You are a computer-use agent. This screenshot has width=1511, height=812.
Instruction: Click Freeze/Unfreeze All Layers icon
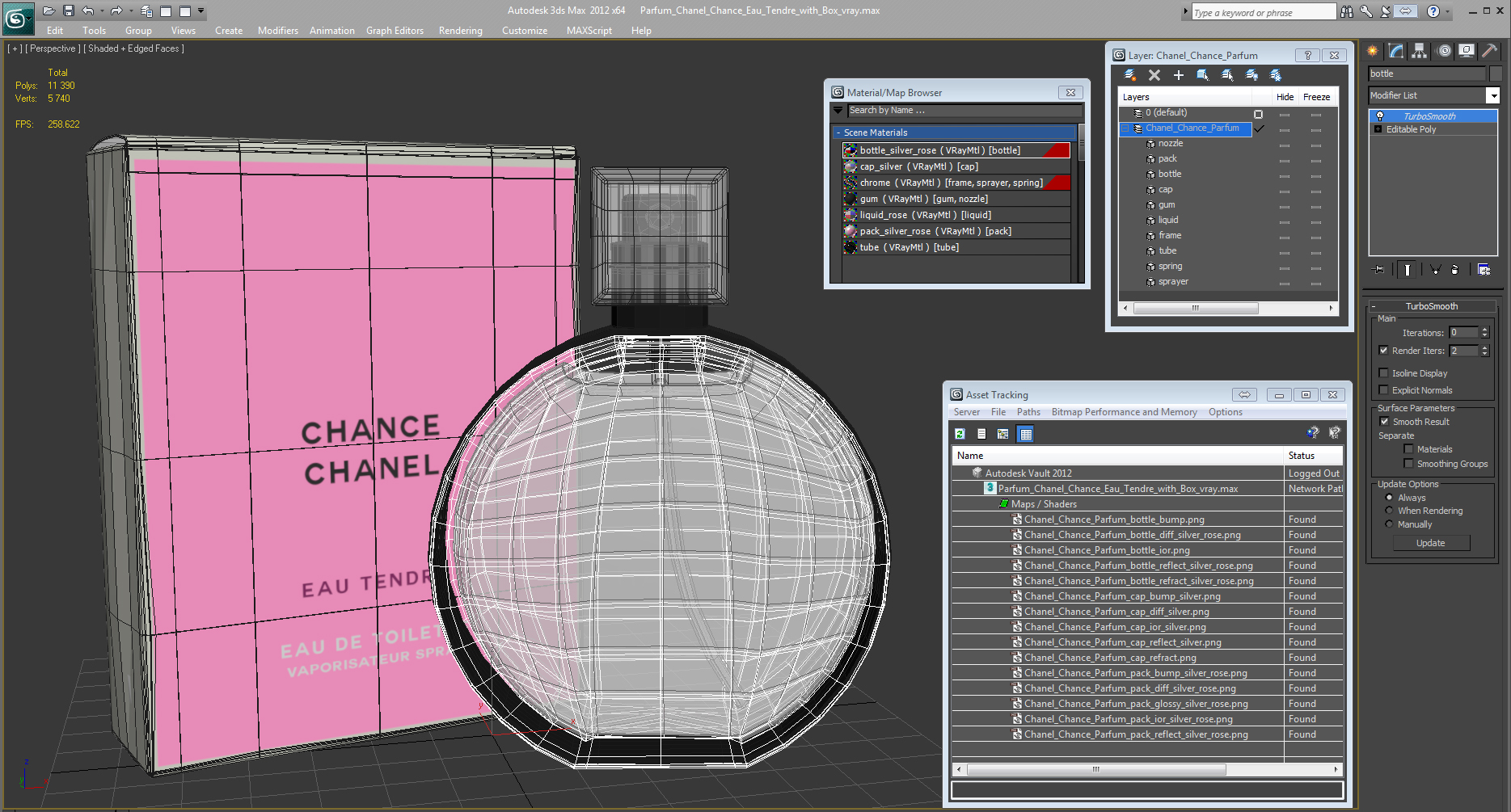click(1276, 75)
